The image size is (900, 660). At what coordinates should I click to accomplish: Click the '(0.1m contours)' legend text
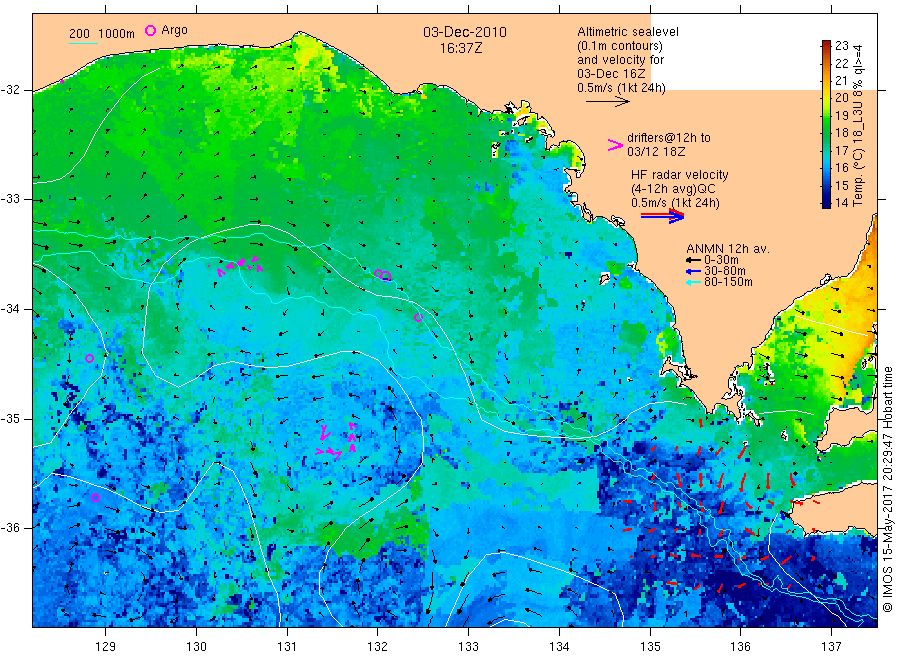click(x=620, y=46)
